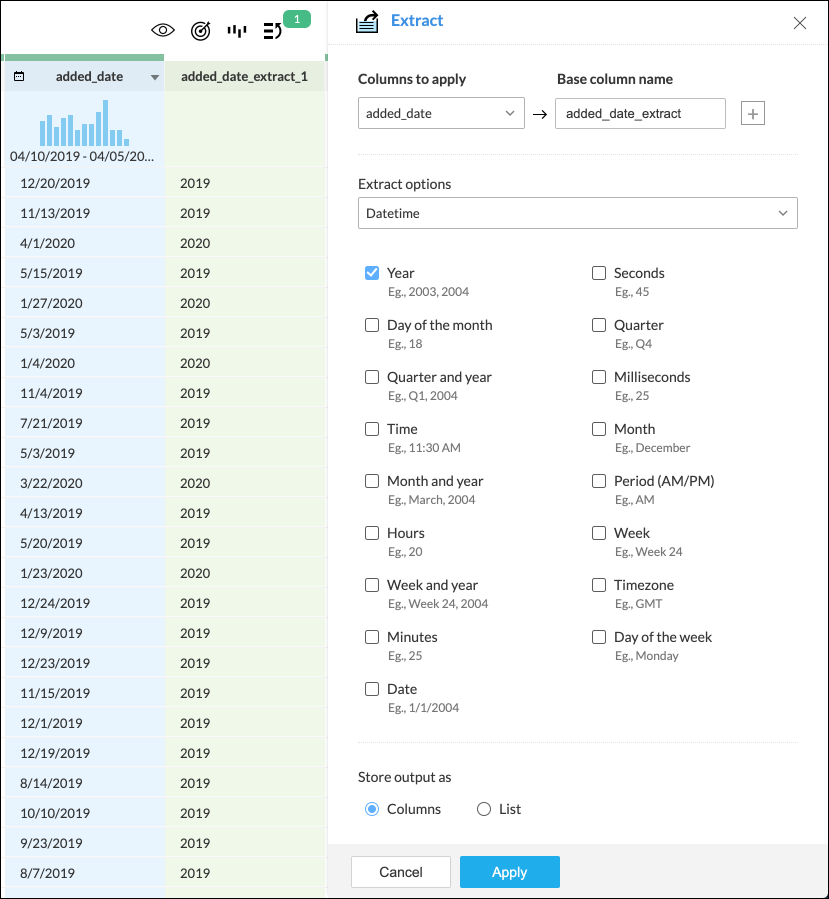Close the Extract panel
829x899 pixels.
point(800,23)
